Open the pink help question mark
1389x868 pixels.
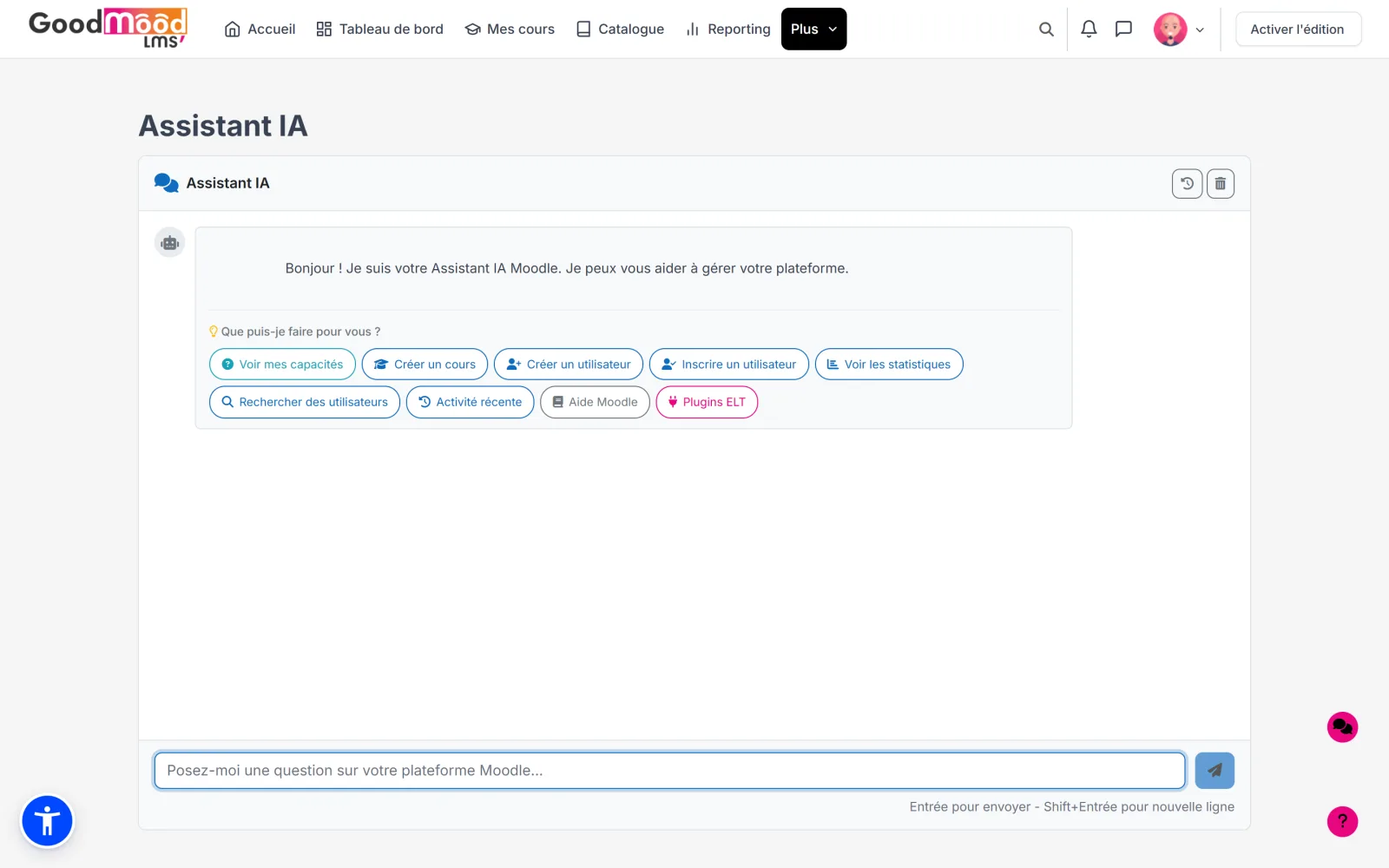(1342, 821)
